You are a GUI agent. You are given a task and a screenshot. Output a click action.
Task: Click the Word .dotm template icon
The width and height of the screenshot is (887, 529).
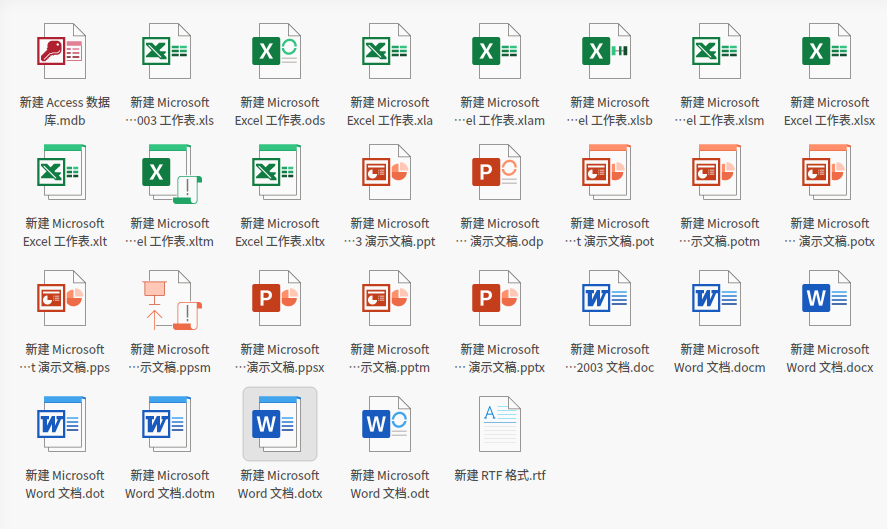tap(166, 424)
